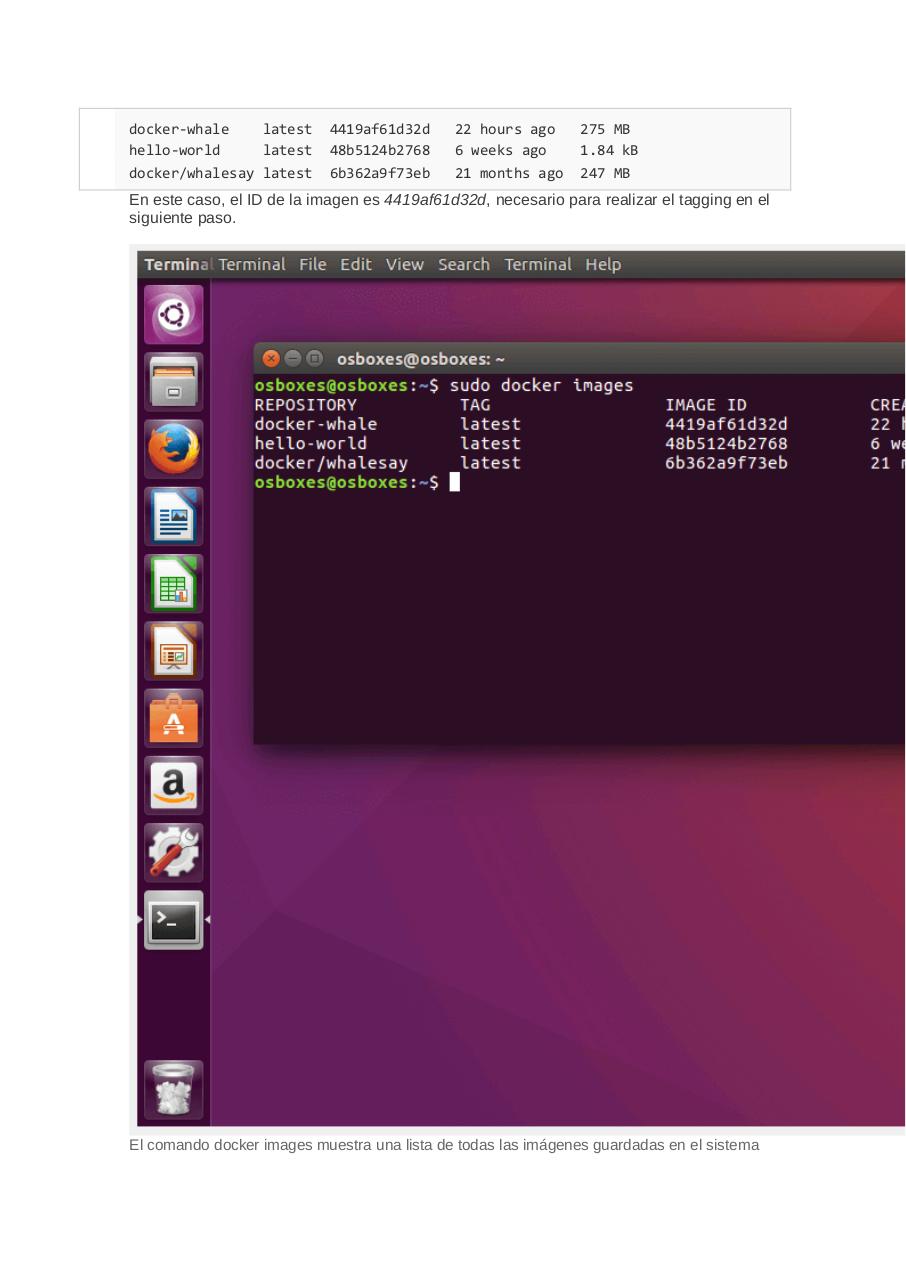Open the Amazon shortcut in the dock
Viewport: 906px width, 1280px height.
(x=173, y=784)
